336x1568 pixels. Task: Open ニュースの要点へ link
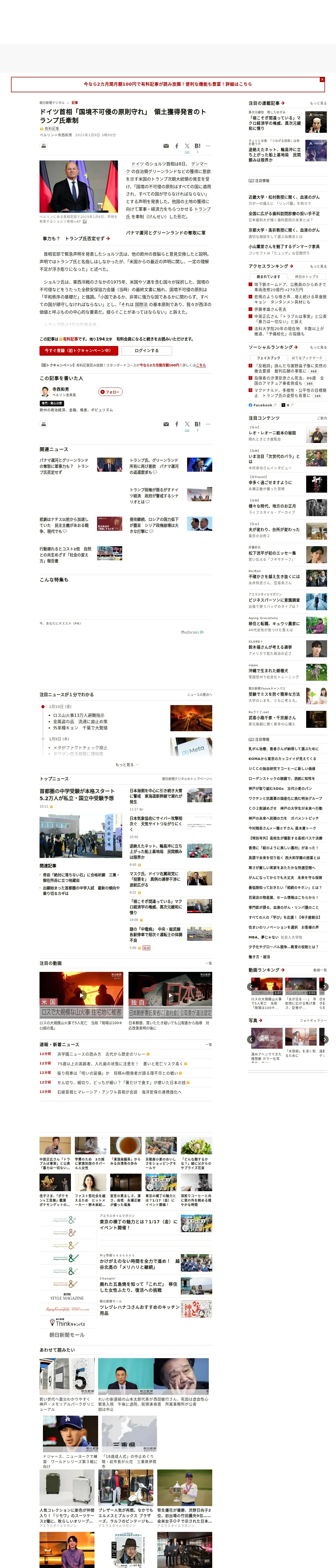point(199,695)
